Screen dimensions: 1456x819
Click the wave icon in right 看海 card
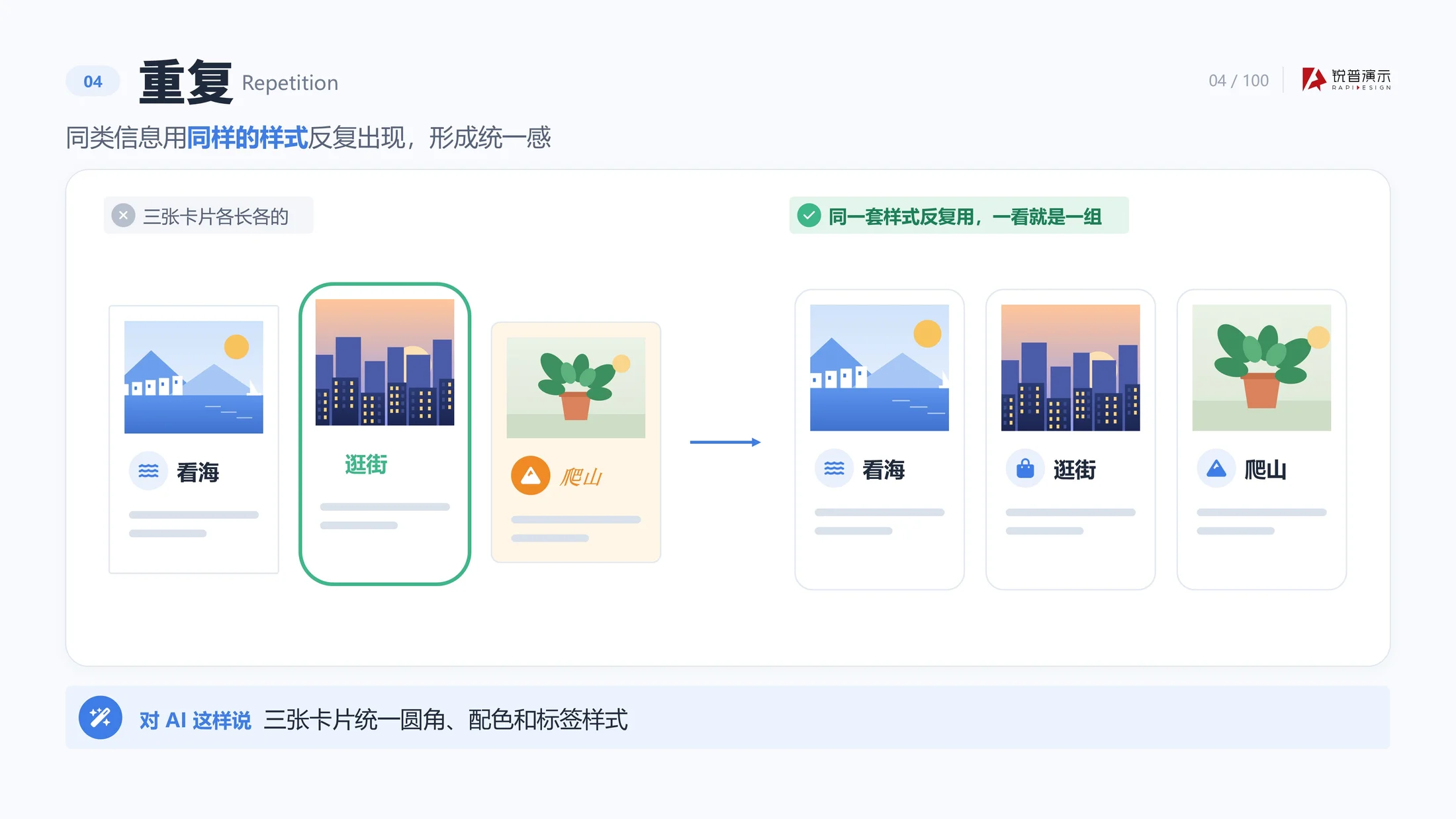point(834,469)
